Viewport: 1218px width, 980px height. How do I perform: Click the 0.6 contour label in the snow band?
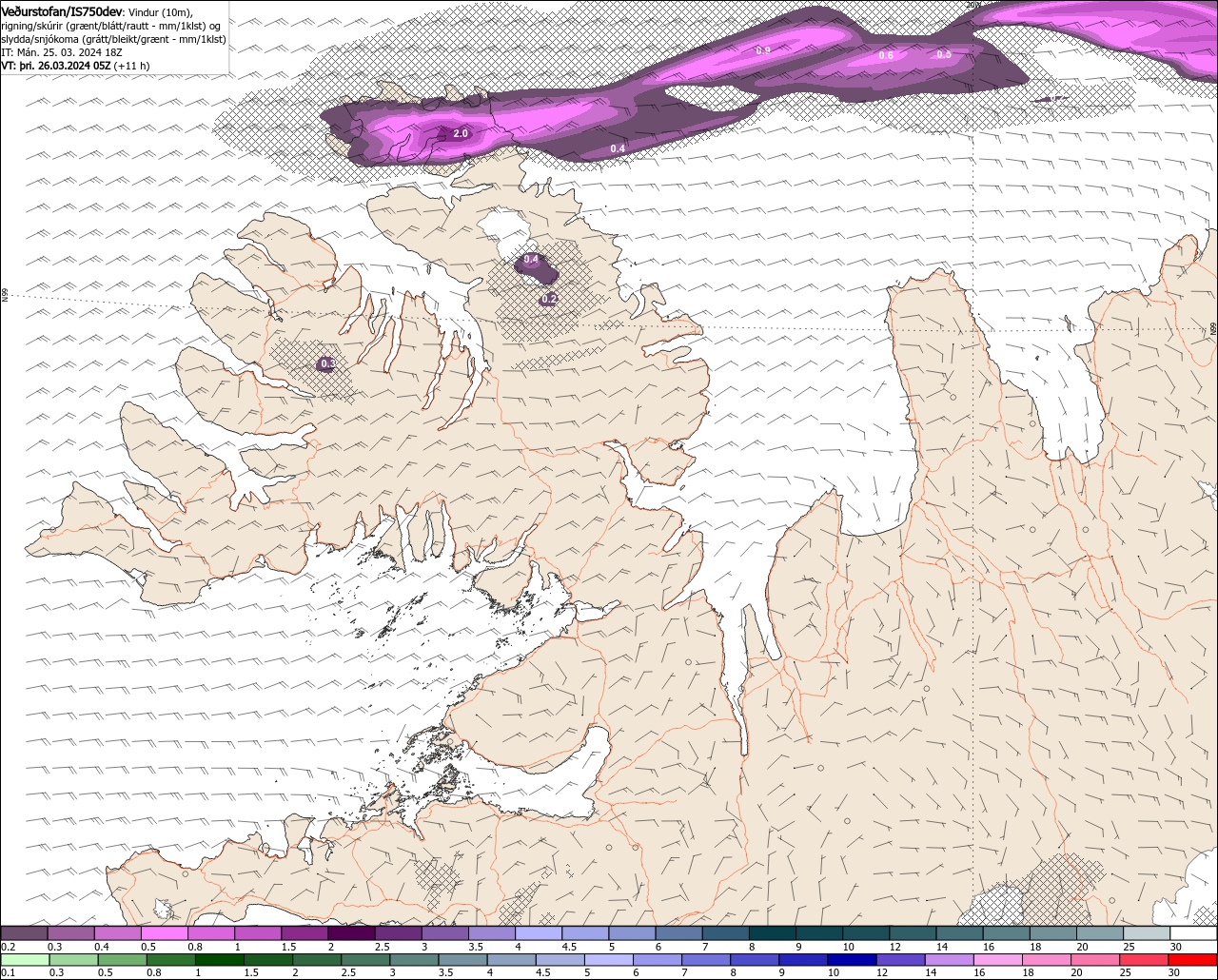pos(886,55)
